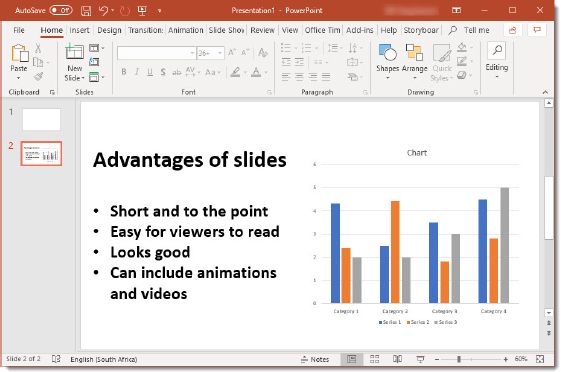Click the Shape Fill icon
The image size is (561, 372).
tap(462, 48)
